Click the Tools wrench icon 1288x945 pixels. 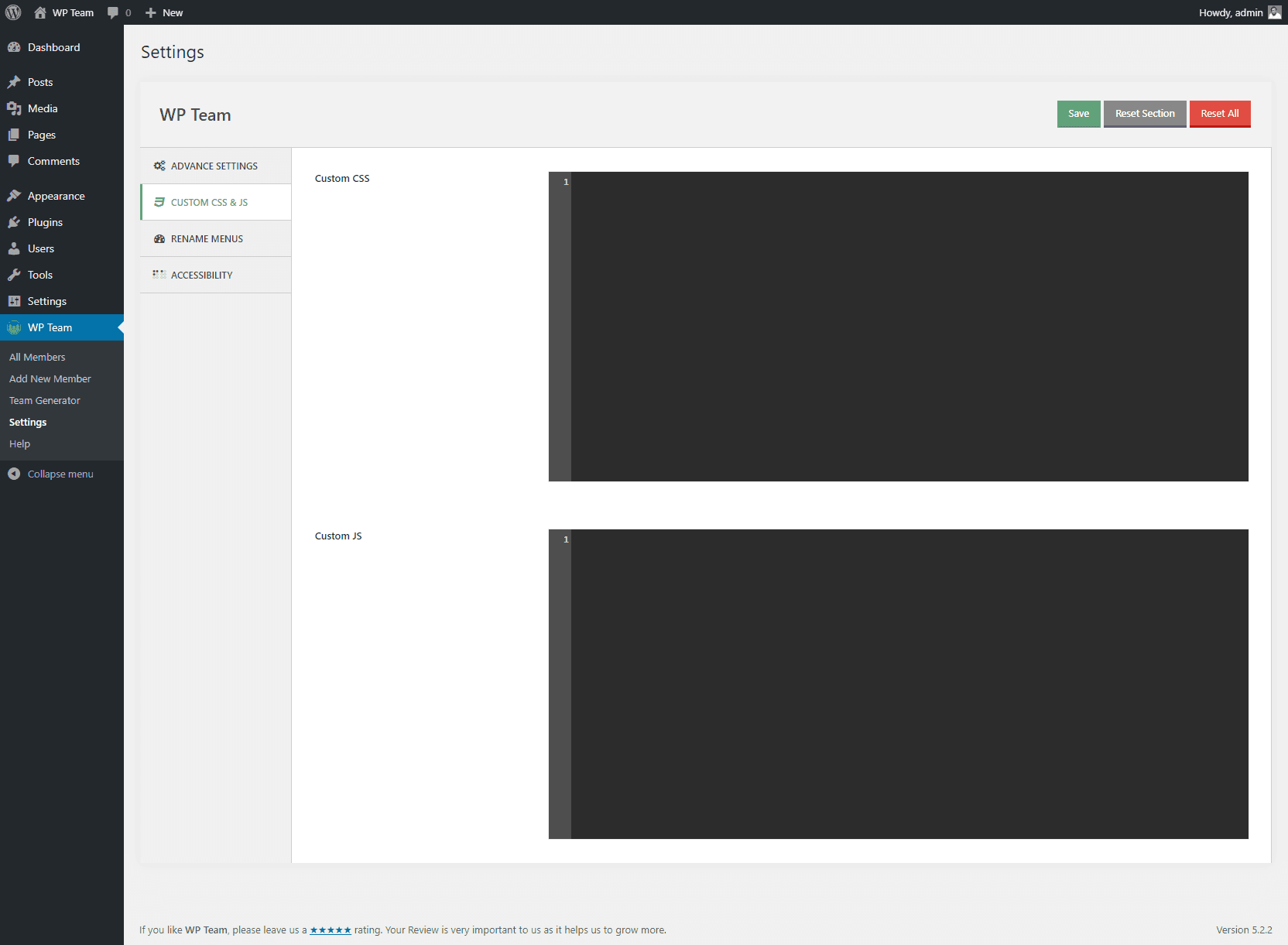pos(14,275)
